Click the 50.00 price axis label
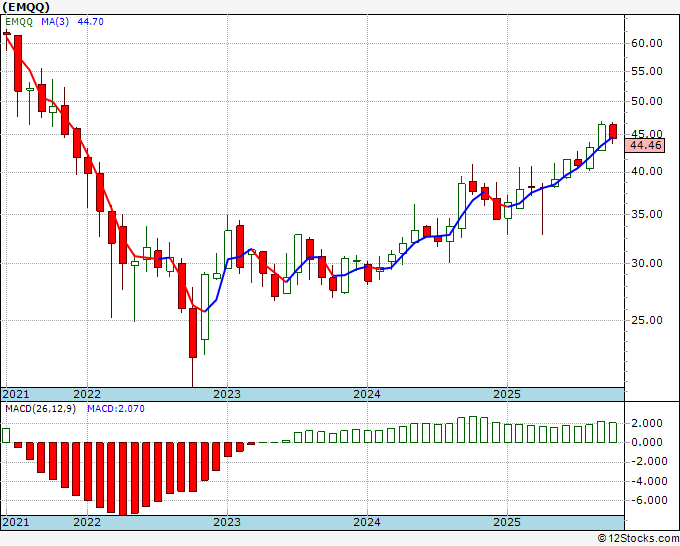680x546 pixels. pos(647,101)
